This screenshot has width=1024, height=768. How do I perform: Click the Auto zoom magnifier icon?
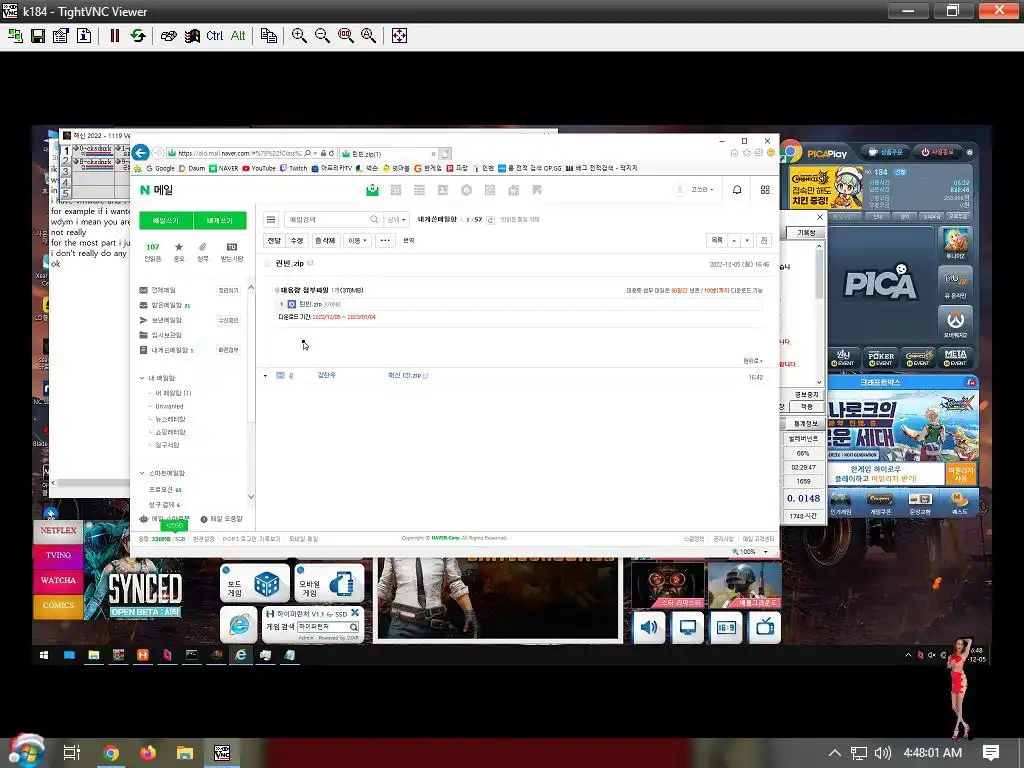(368, 36)
